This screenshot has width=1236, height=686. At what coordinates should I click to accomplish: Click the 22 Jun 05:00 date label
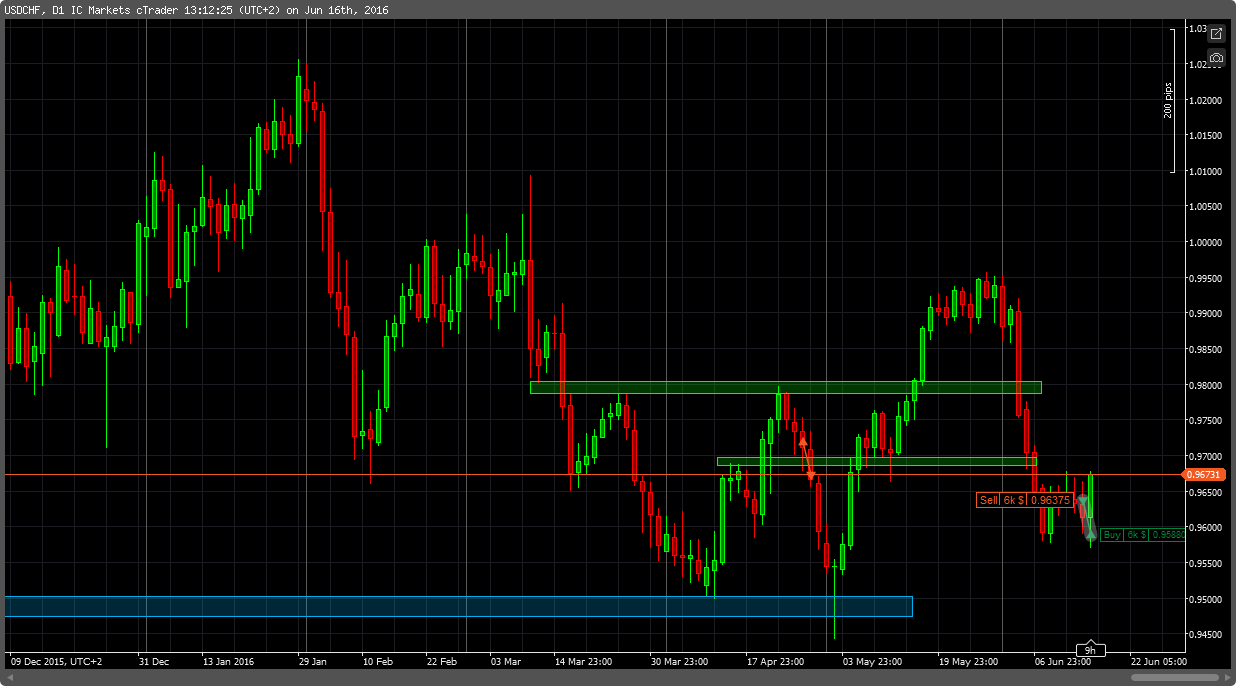pos(1158,661)
